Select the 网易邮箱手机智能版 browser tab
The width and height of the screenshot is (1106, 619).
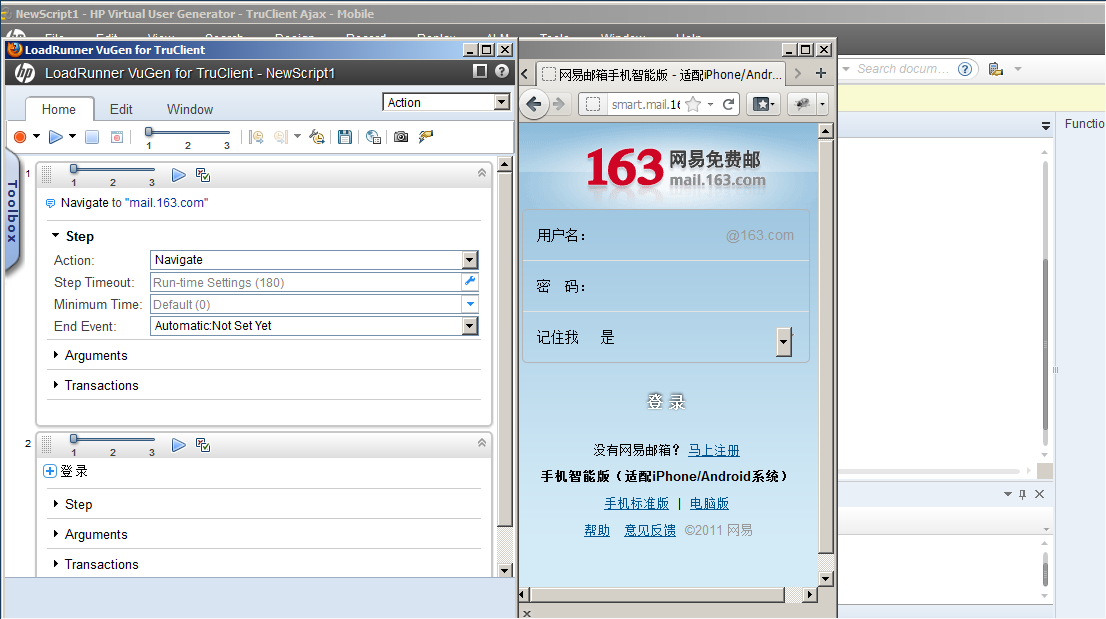661,74
